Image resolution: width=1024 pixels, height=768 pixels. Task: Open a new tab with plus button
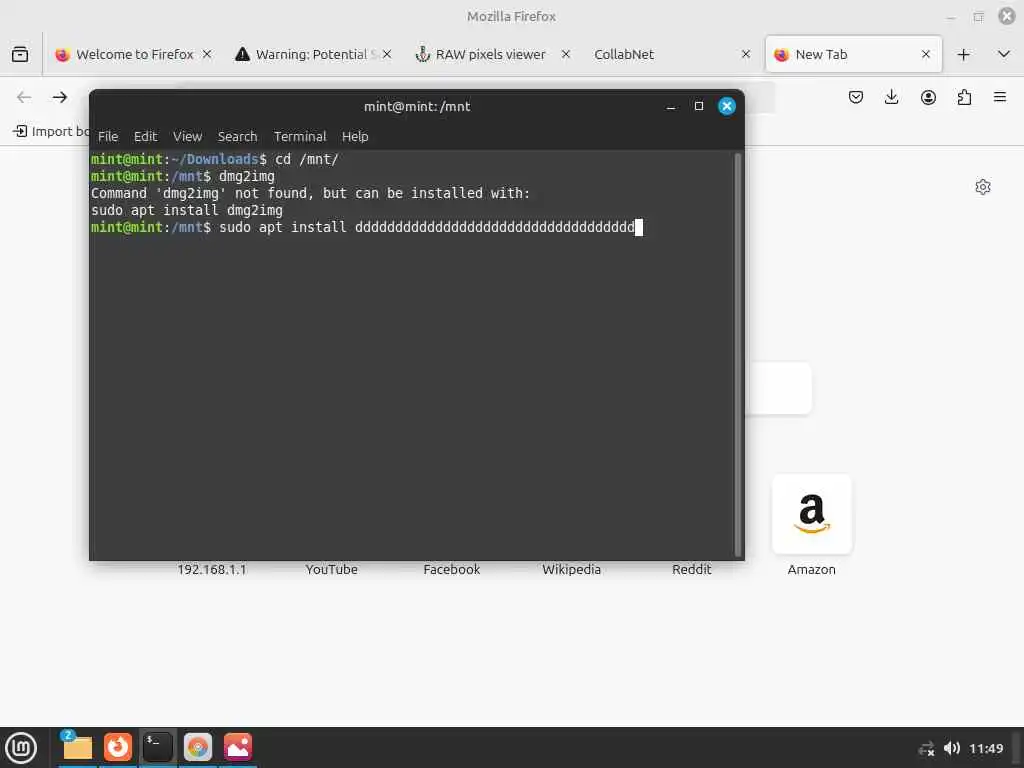pyautogui.click(x=963, y=55)
